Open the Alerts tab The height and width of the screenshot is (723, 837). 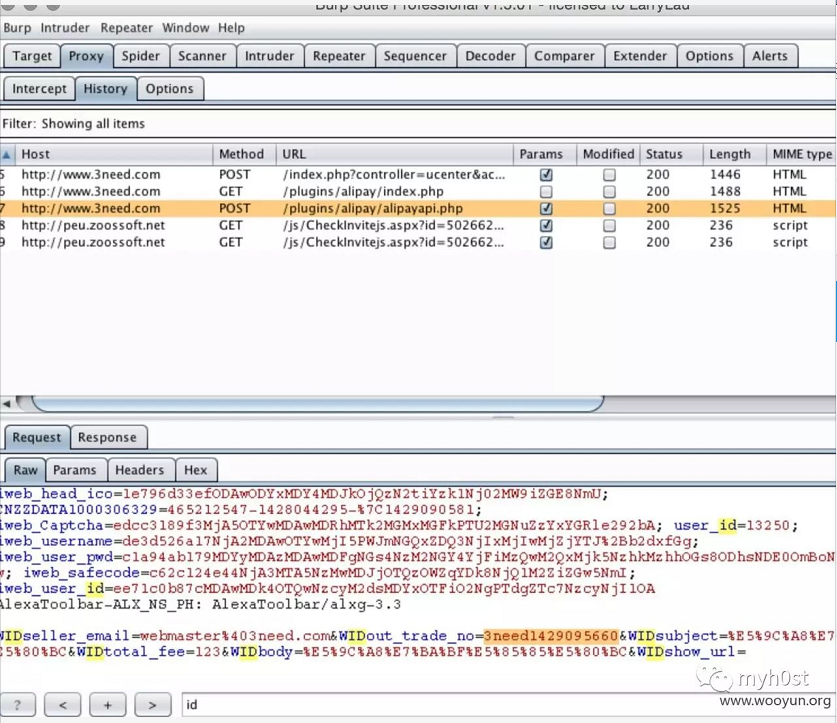coord(770,56)
